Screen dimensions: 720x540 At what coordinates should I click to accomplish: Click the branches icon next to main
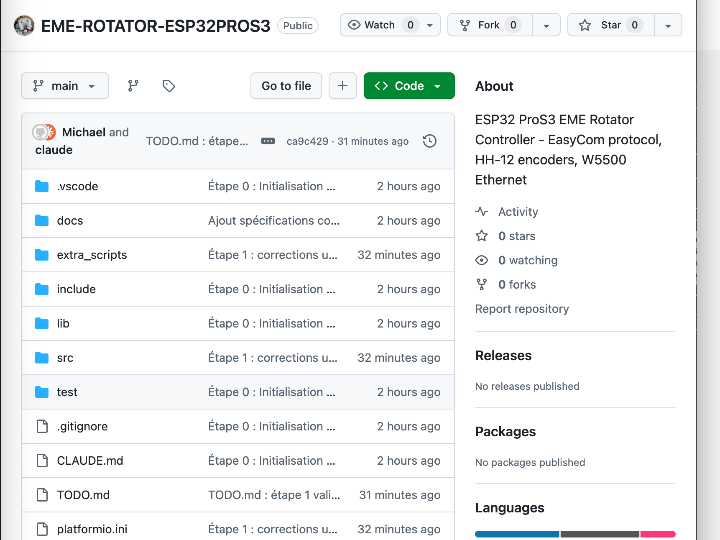pos(133,86)
